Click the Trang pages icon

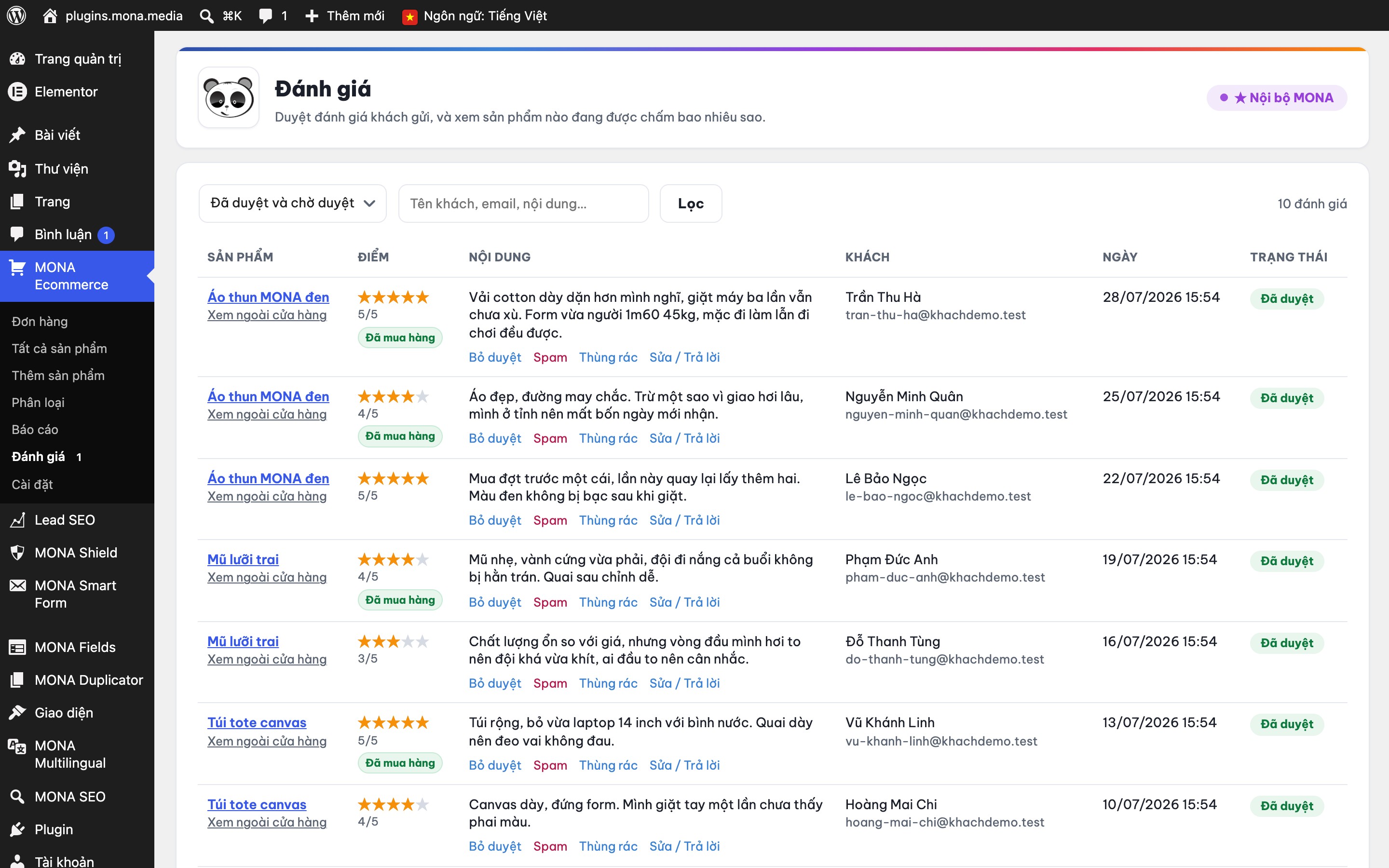click(17, 202)
